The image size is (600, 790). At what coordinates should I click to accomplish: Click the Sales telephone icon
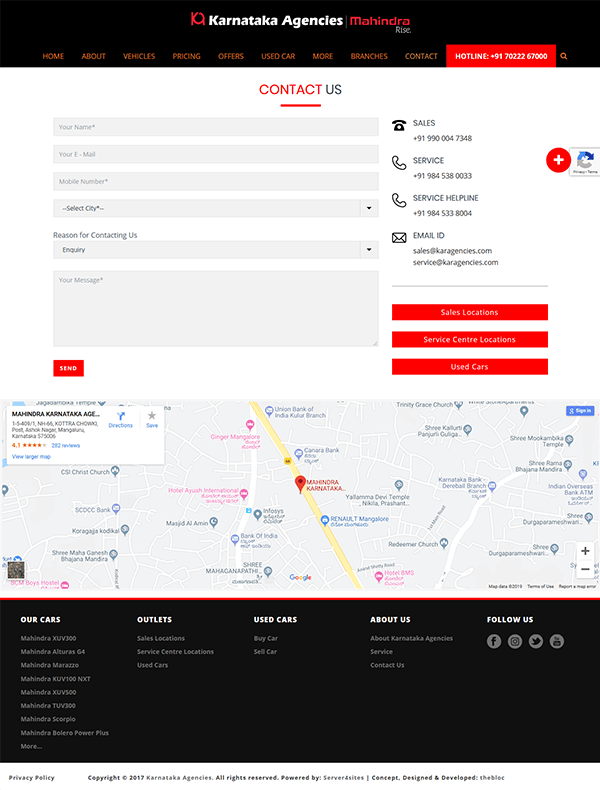click(x=399, y=125)
